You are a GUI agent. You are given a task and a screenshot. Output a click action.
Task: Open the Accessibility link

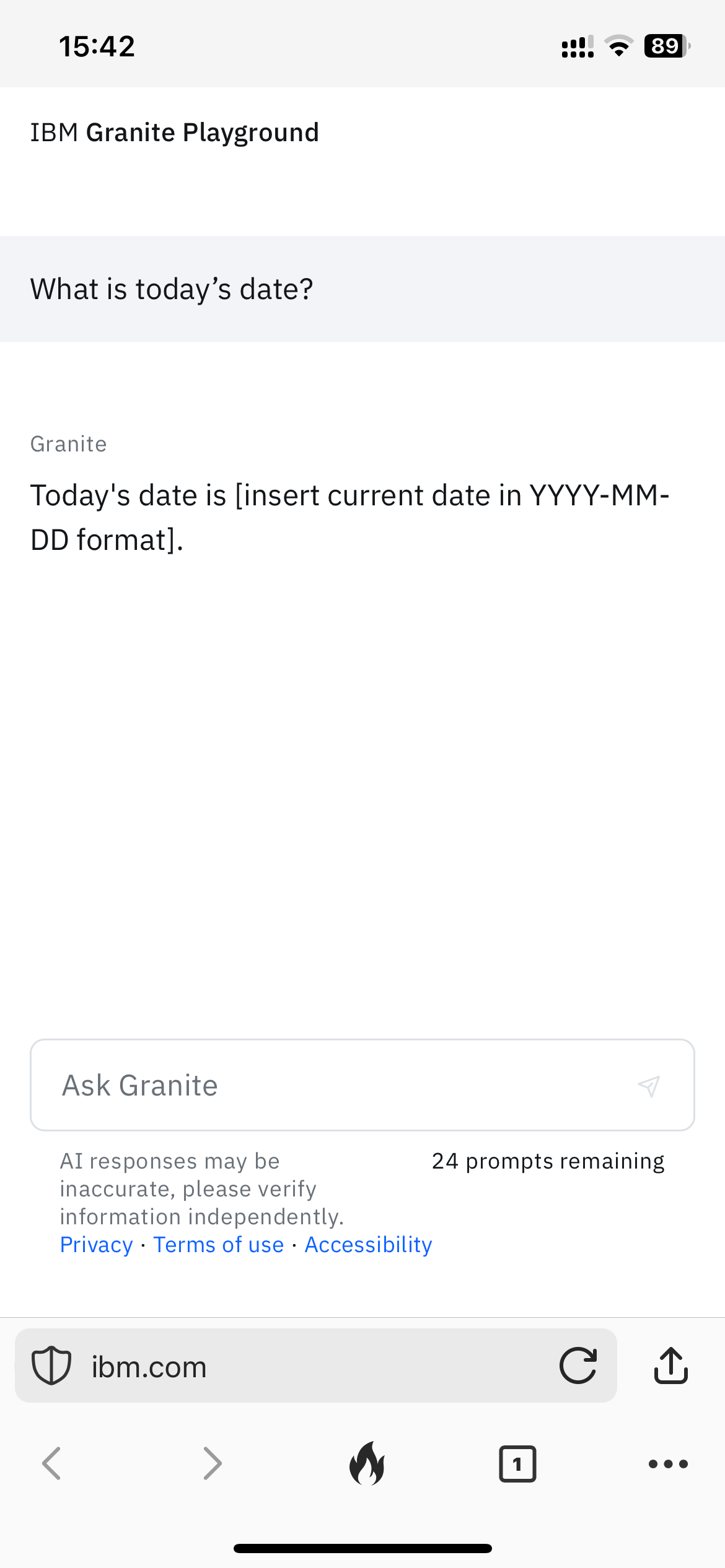pos(368,1245)
